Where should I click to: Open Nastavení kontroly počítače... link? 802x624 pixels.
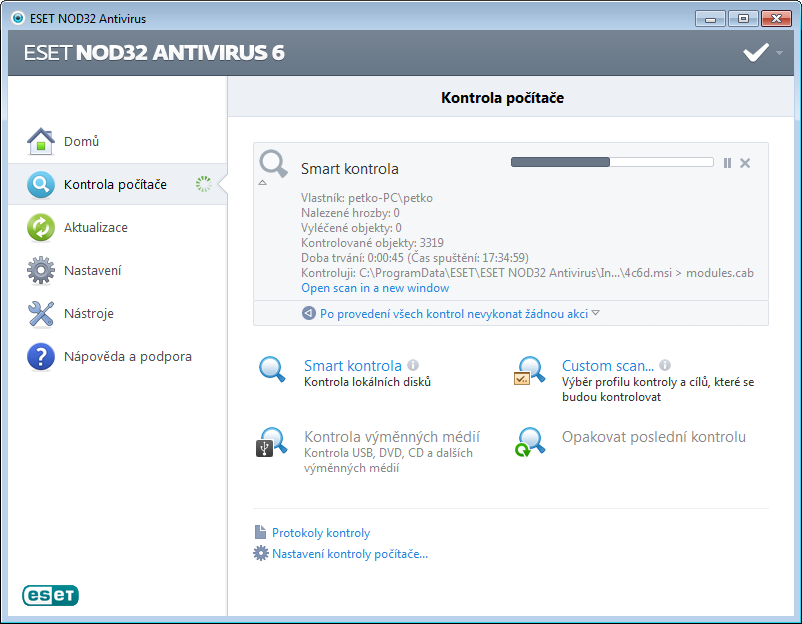click(x=350, y=554)
